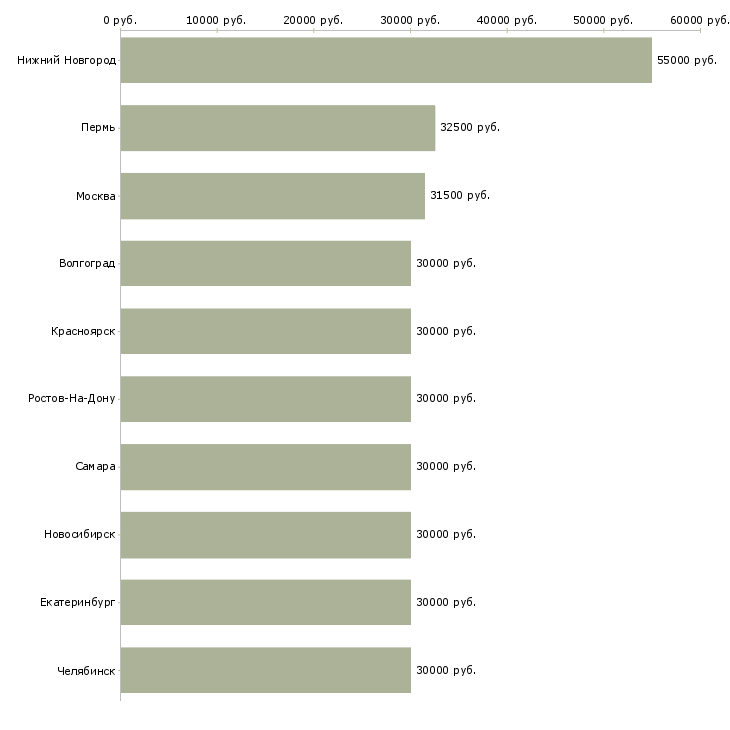Viewport: 730px width, 730px height.
Task: Click the Красноярск bar
Action: (266, 331)
